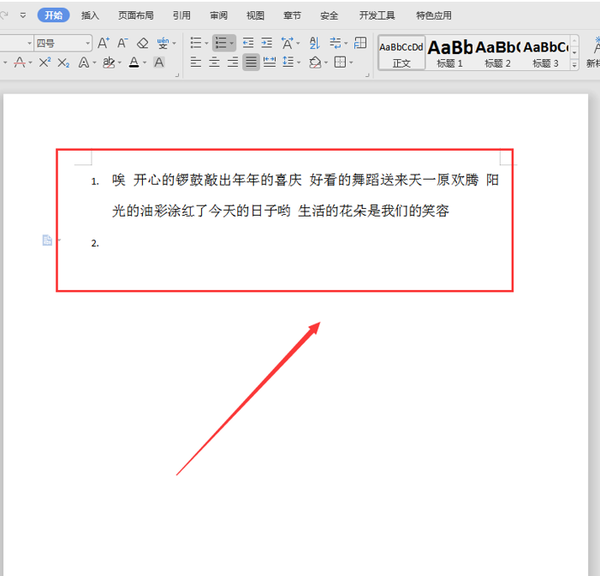Click the increase font size icon
This screenshot has width=600, height=576.
pos(103,43)
